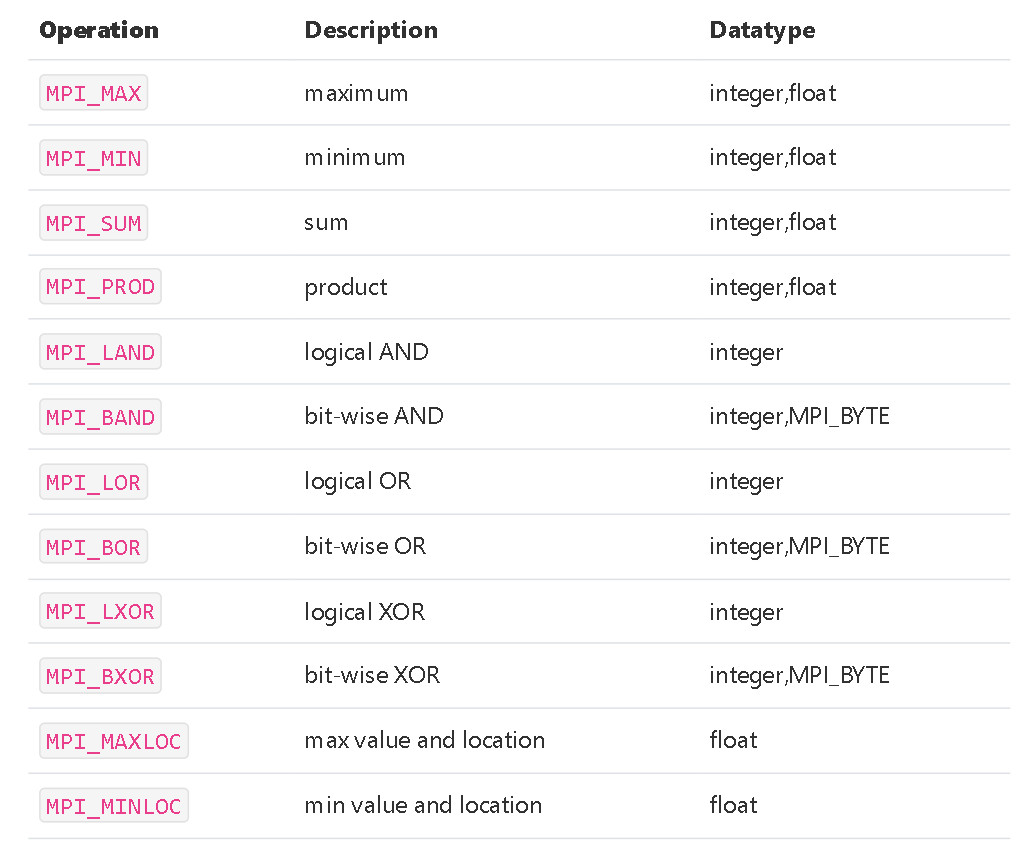Click the MPI_BAND code label
1031x848 pixels.
click(100, 417)
